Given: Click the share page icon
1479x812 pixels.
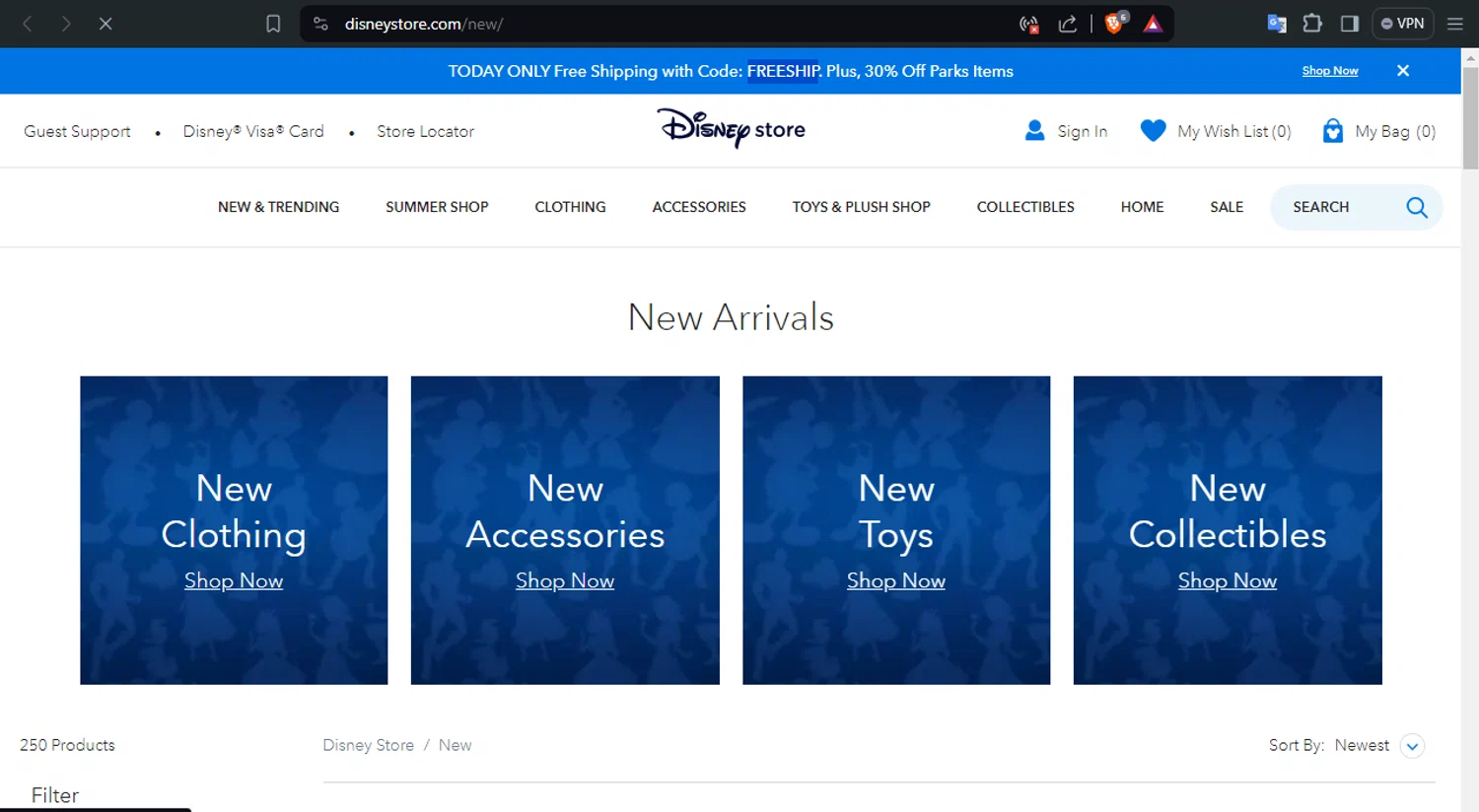Looking at the screenshot, I should point(1068,24).
